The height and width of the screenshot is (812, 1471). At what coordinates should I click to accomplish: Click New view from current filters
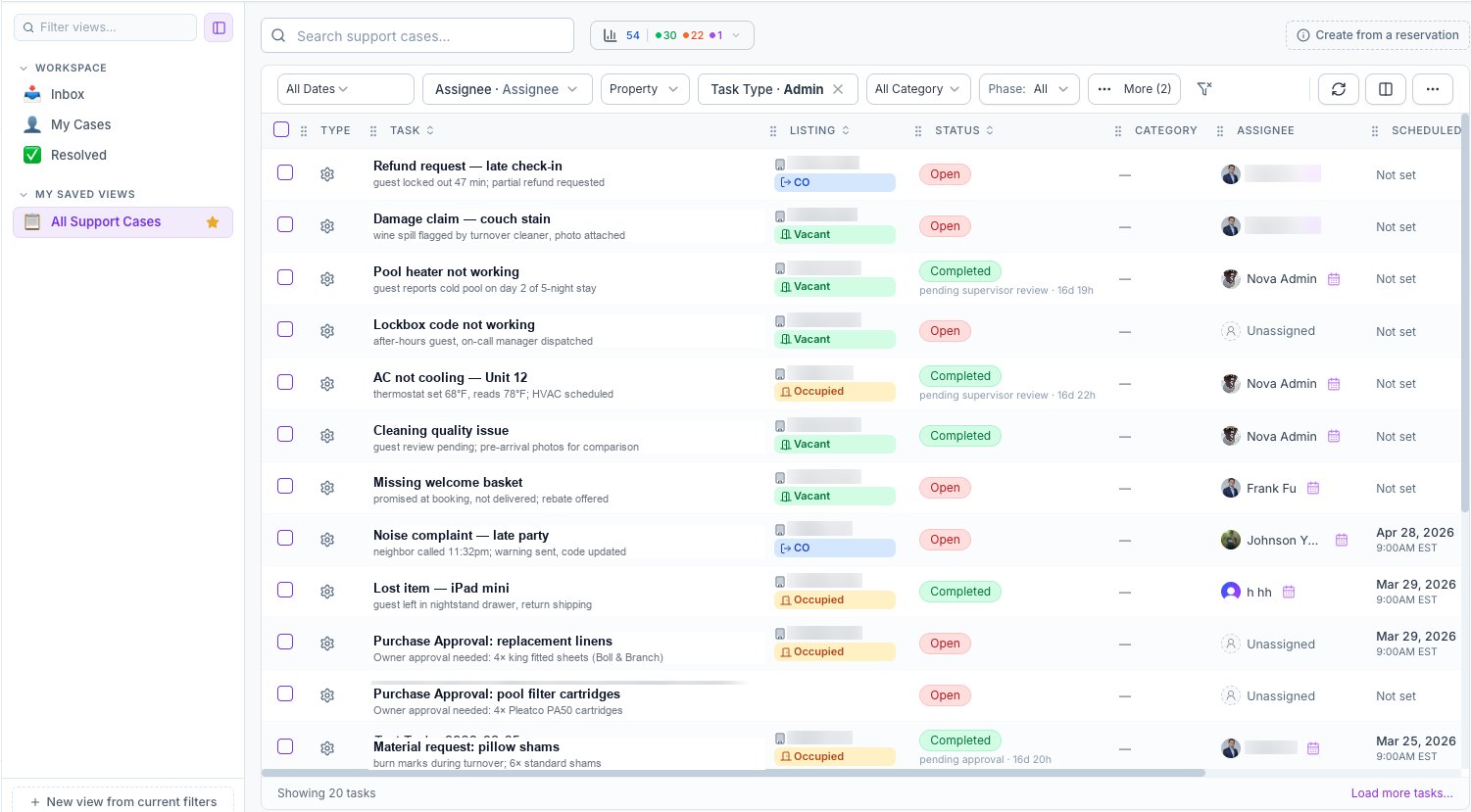point(123,801)
